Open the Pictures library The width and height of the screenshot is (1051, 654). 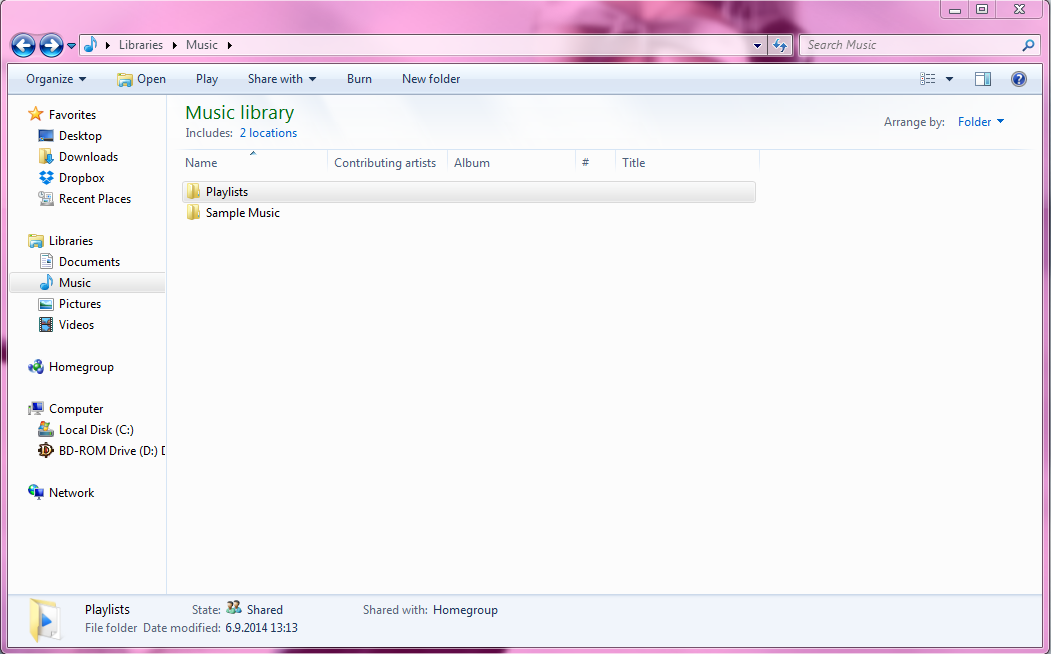80,304
